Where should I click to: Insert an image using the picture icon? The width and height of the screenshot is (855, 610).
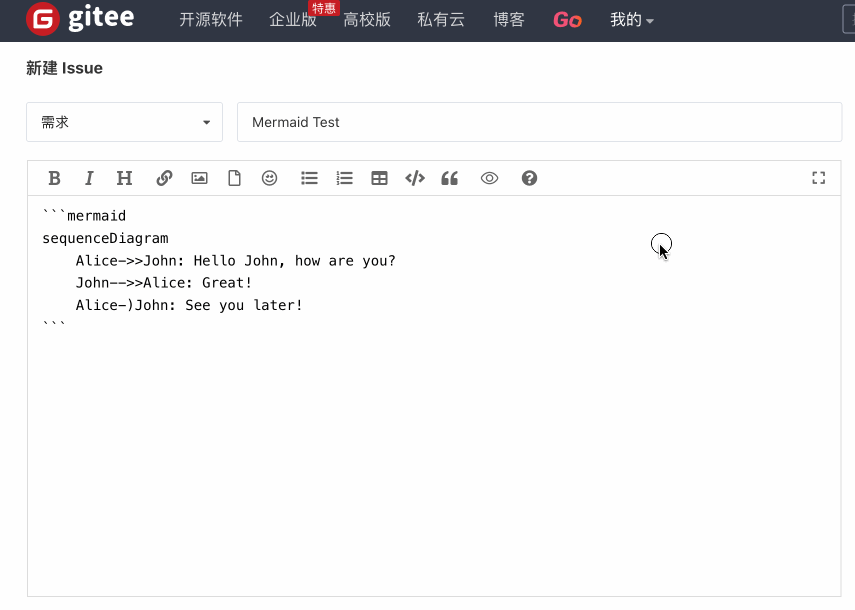(x=200, y=178)
